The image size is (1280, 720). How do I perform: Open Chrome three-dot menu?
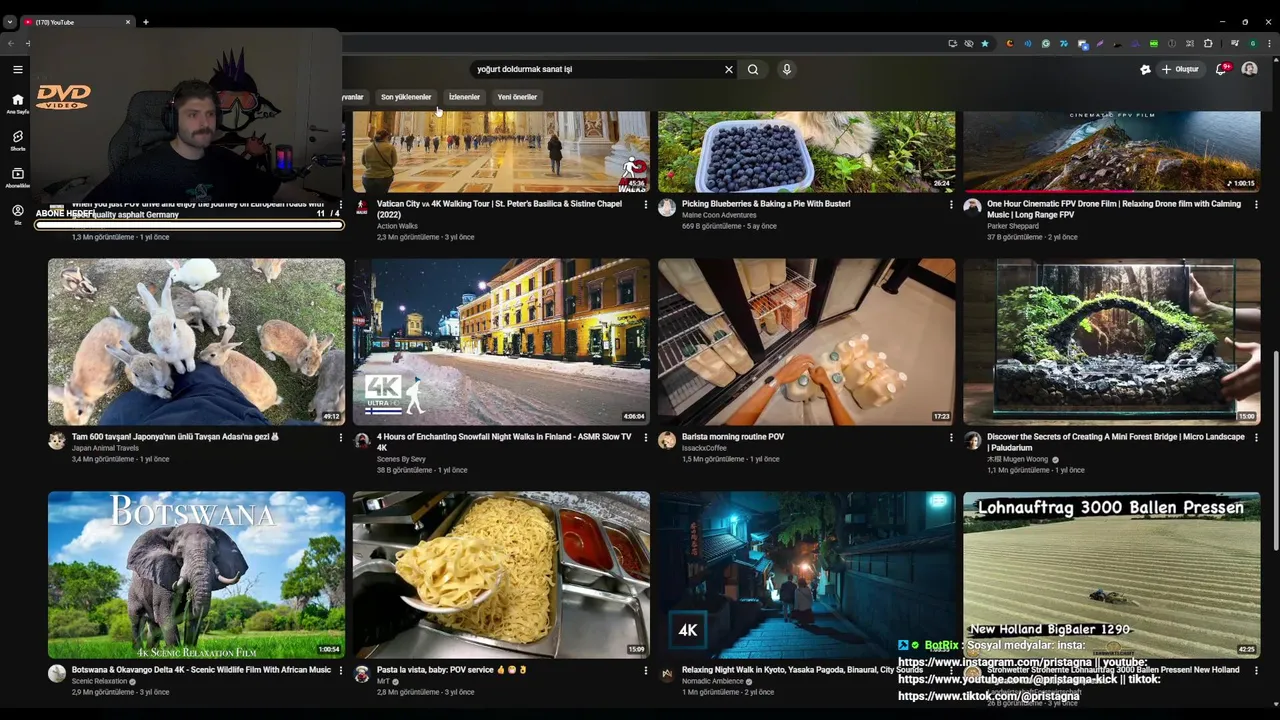click(x=1268, y=43)
